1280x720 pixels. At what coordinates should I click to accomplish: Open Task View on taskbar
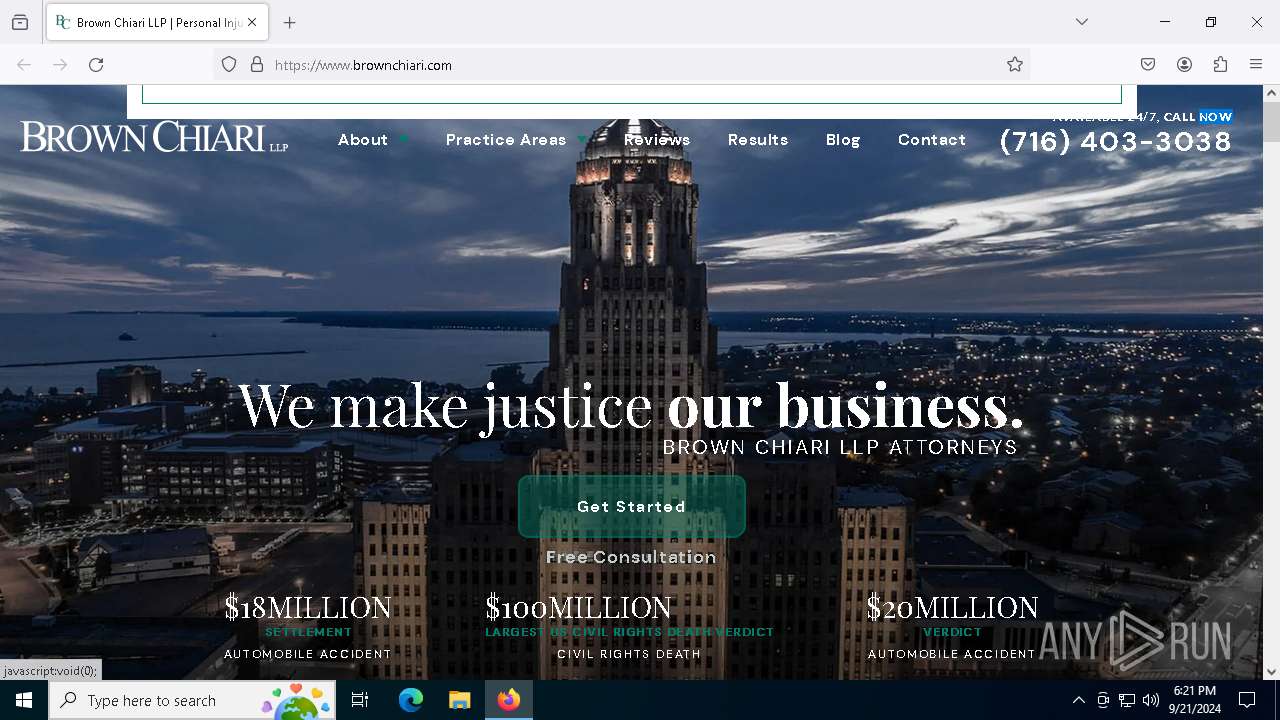tap(360, 700)
